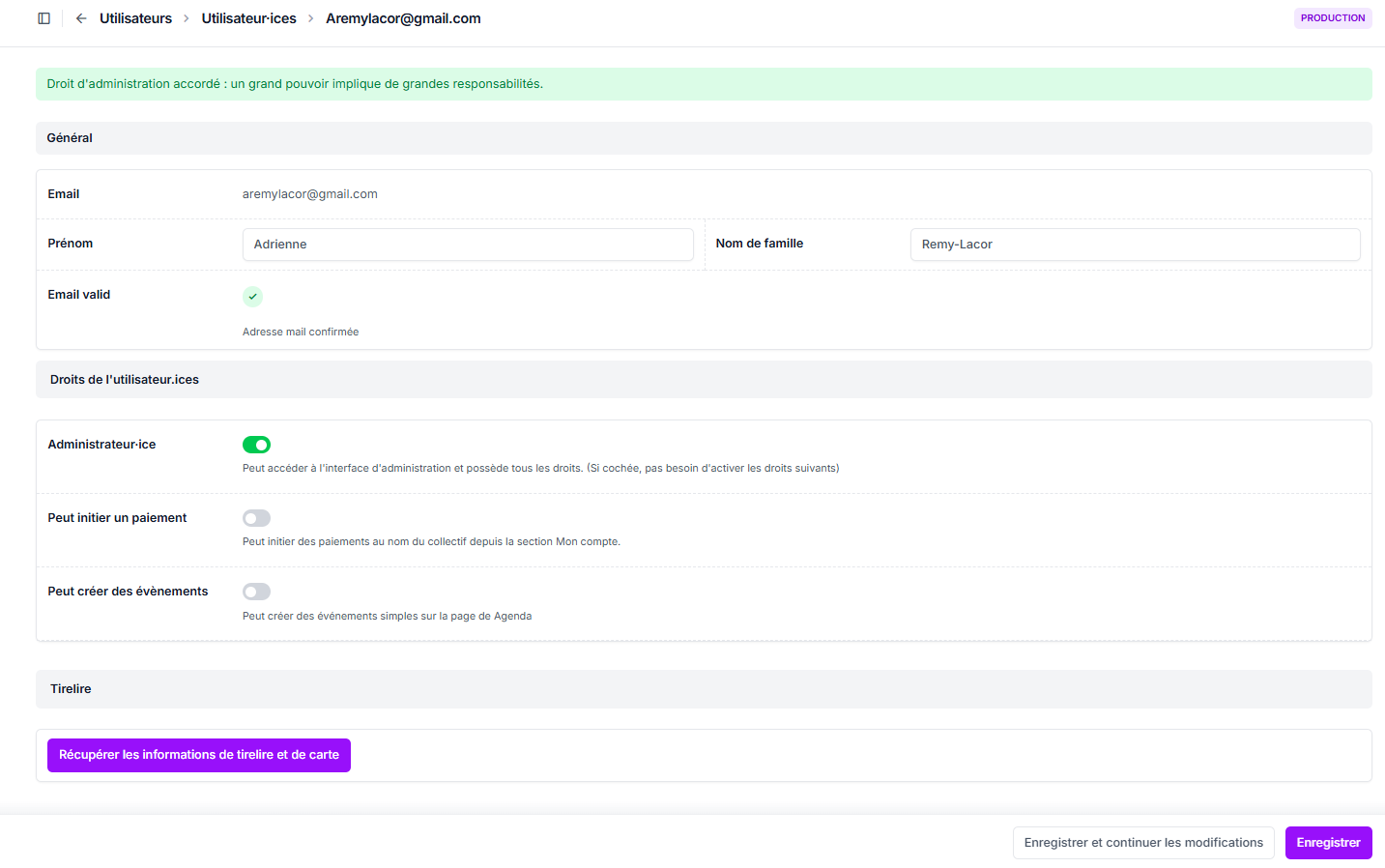Toggle the sidebar panel icon

(x=43, y=18)
